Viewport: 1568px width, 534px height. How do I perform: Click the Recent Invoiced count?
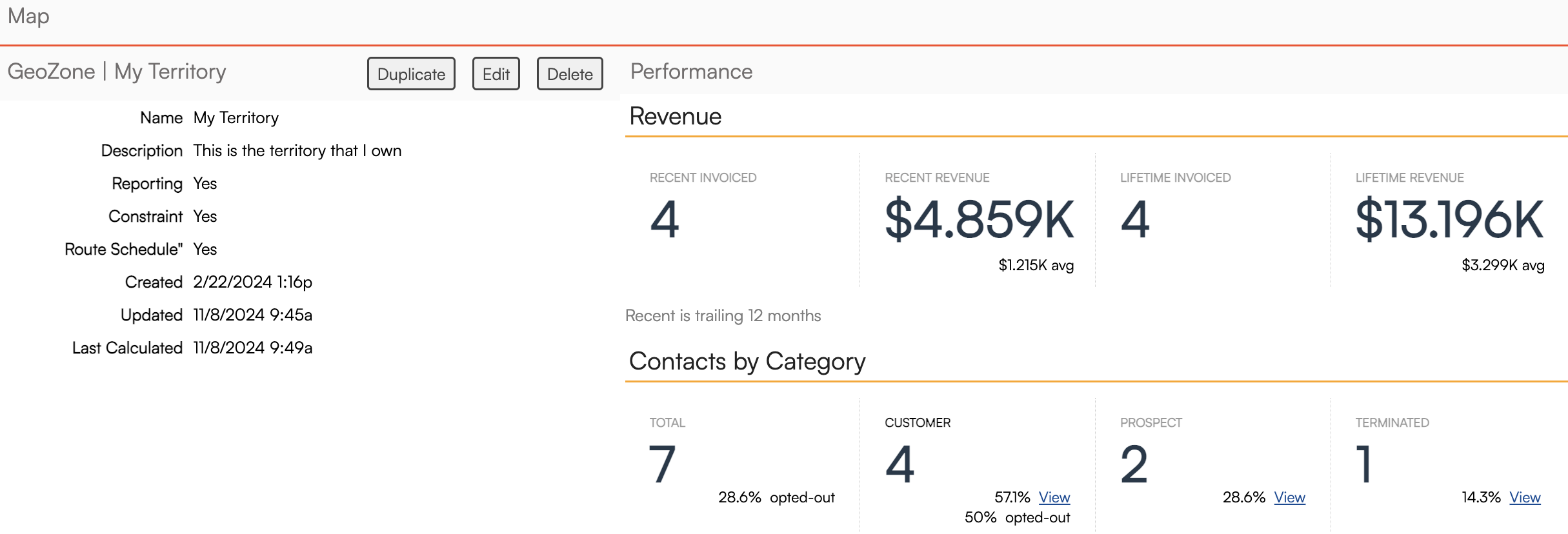pyautogui.click(x=665, y=220)
